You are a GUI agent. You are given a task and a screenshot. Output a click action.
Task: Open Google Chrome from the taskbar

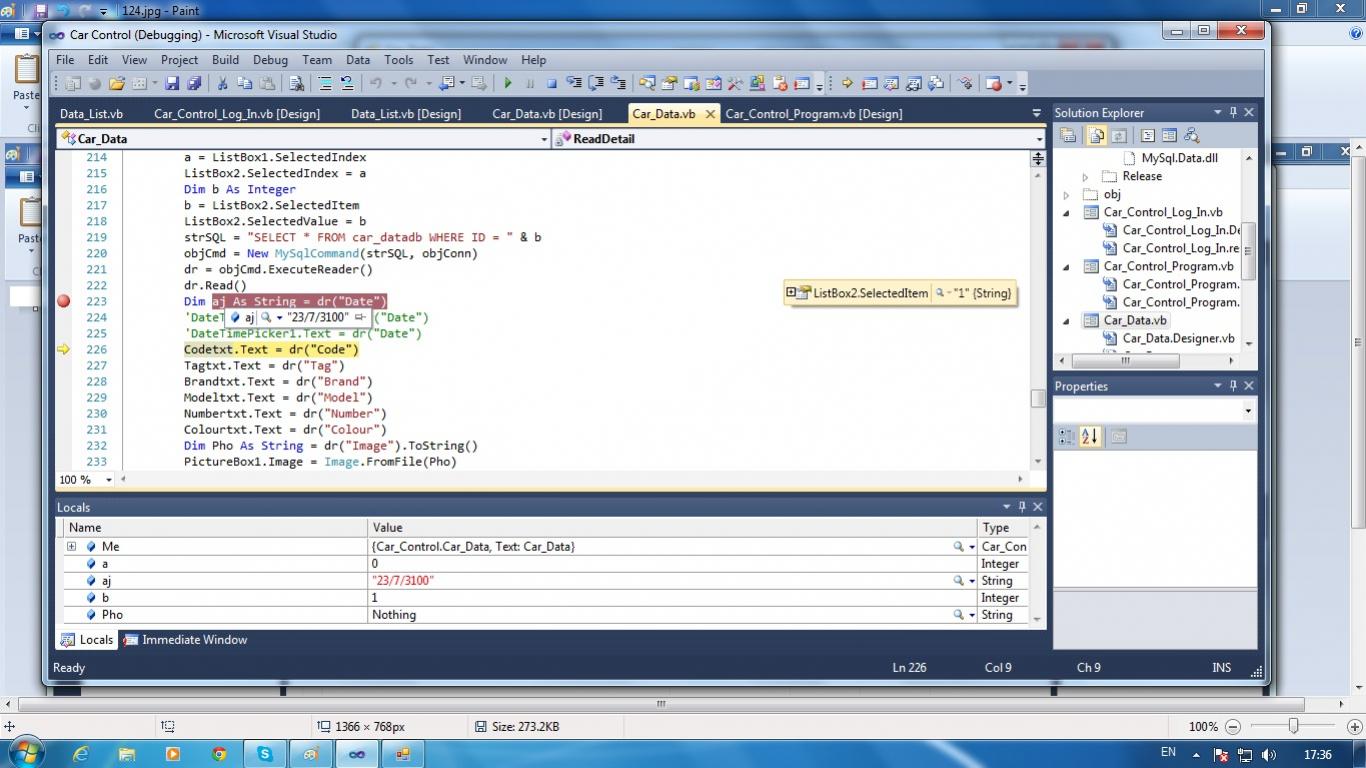(219, 754)
